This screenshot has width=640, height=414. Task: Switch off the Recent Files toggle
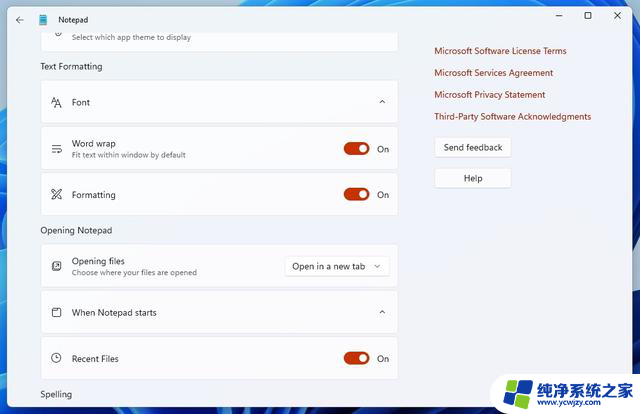[x=356, y=358]
